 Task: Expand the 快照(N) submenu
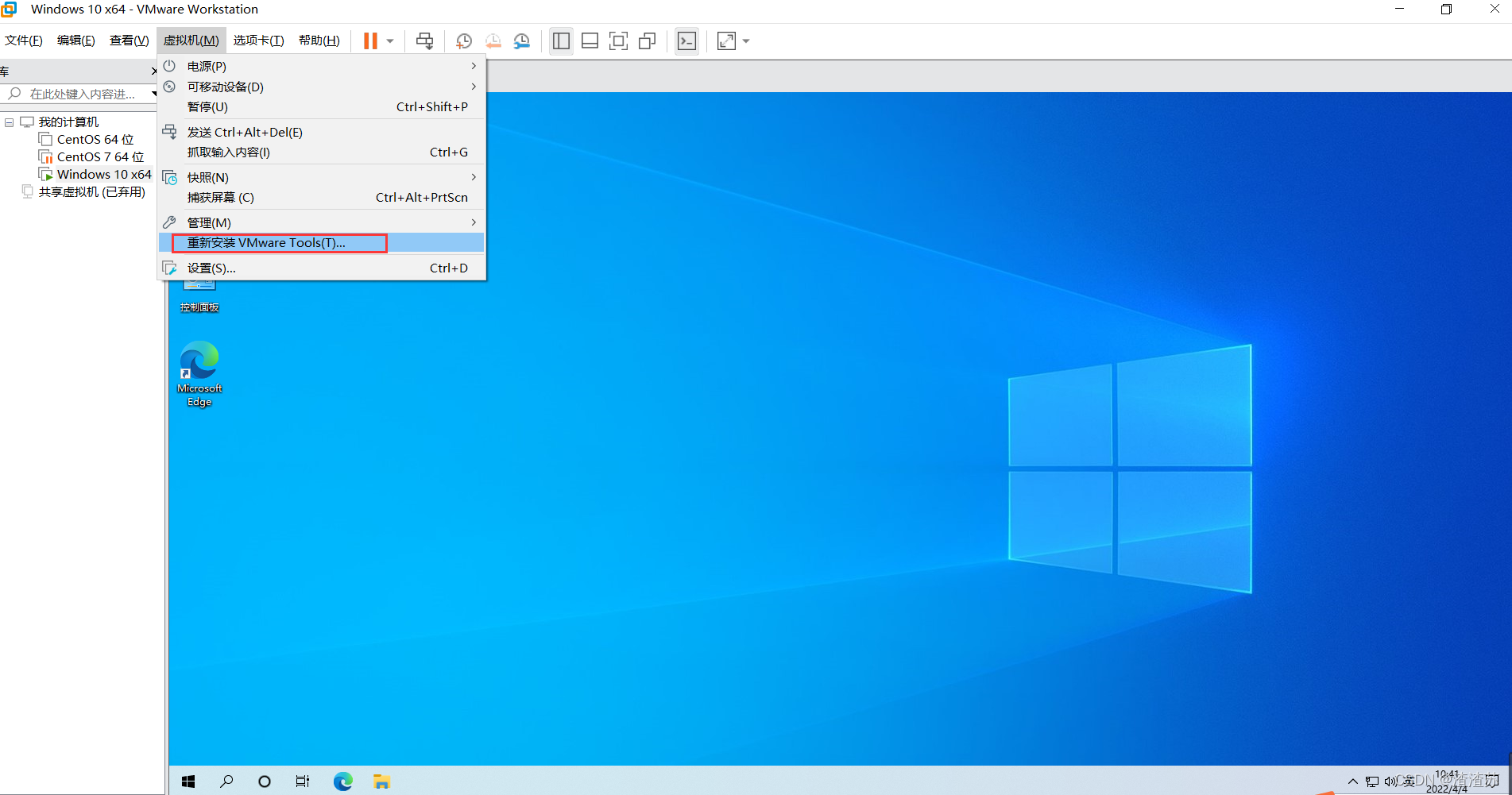322,177
